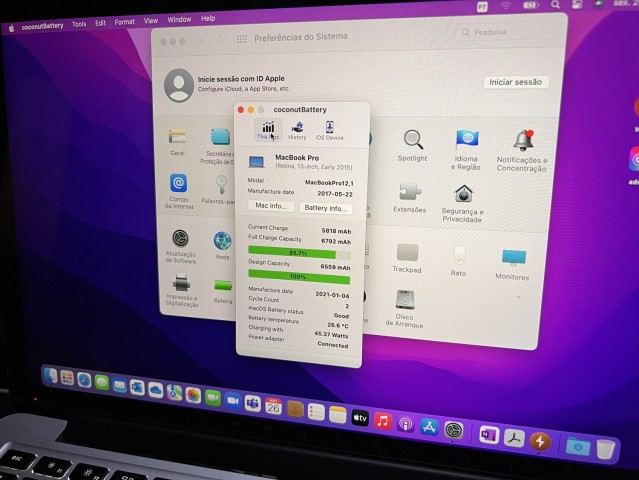The image size is (639, 480).
Task: Launch Safari from the Dock
Action: pos(84,380)
